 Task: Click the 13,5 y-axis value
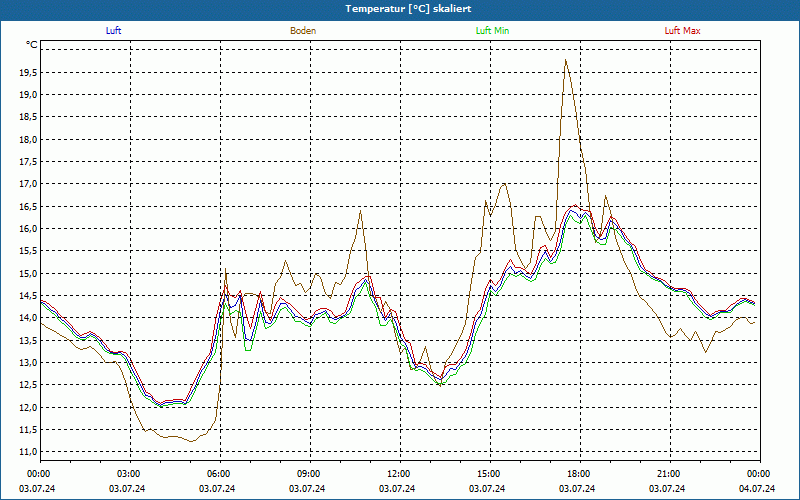click(x=28, y=340)
